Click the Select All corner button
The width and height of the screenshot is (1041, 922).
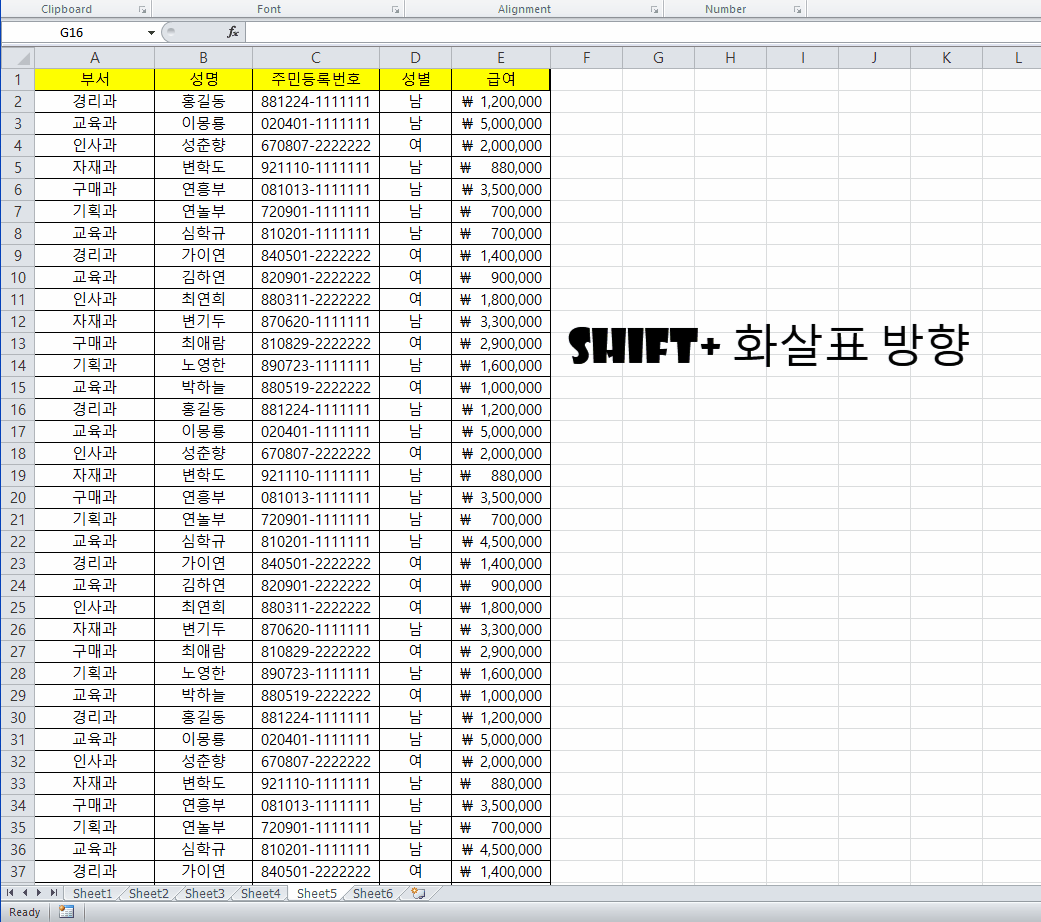pos(18,58)
